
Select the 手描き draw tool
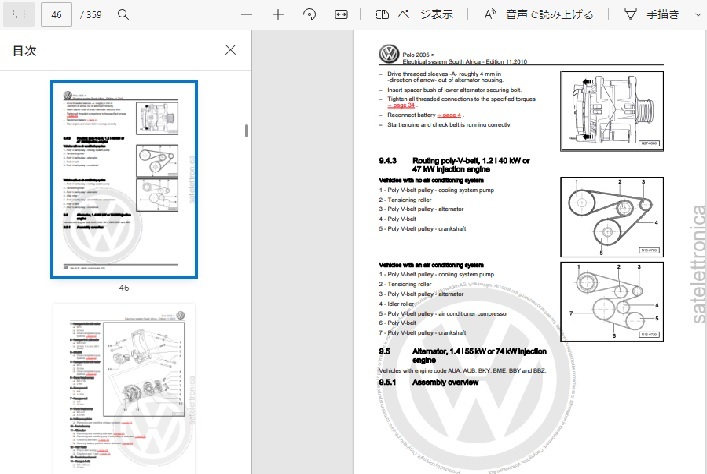(x=652, y=14)
